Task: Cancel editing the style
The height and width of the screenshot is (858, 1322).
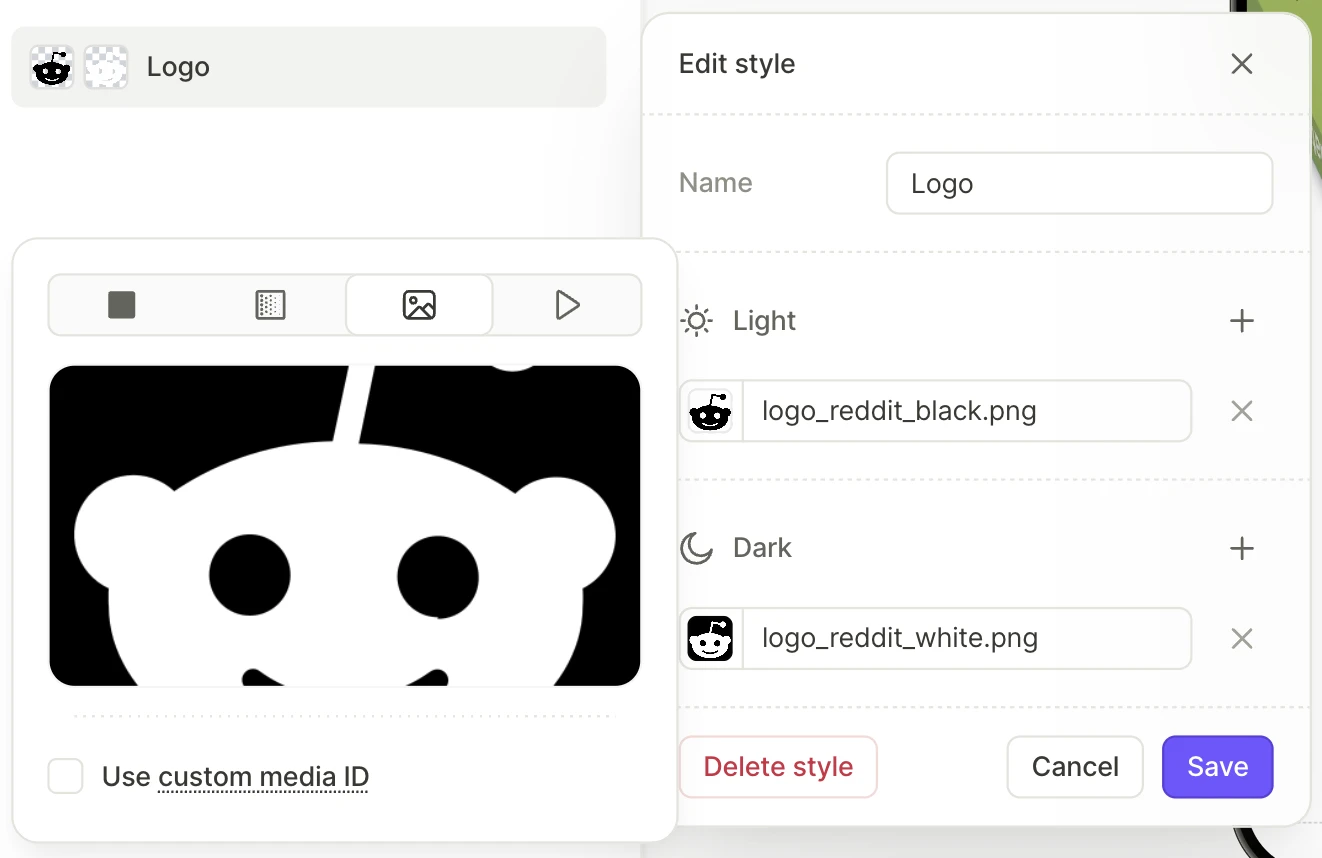Action: point(1075,767)
